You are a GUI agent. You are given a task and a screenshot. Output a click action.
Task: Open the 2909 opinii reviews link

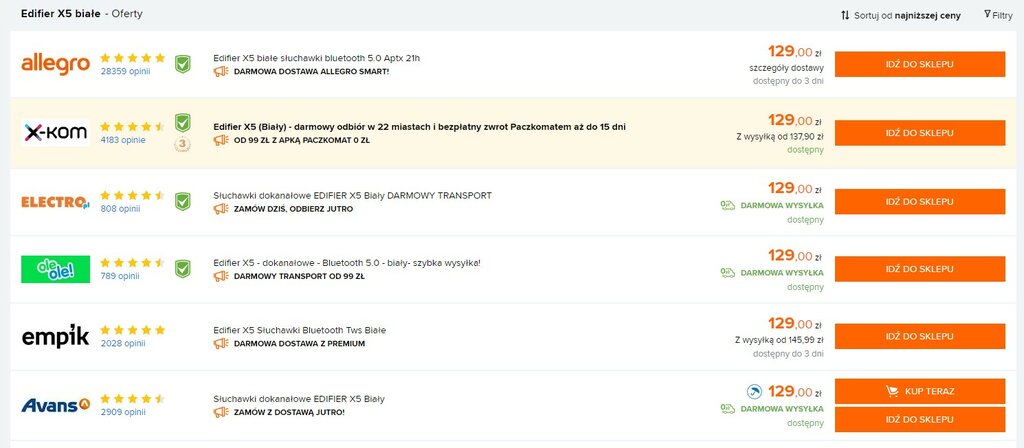tap(123, 412)
